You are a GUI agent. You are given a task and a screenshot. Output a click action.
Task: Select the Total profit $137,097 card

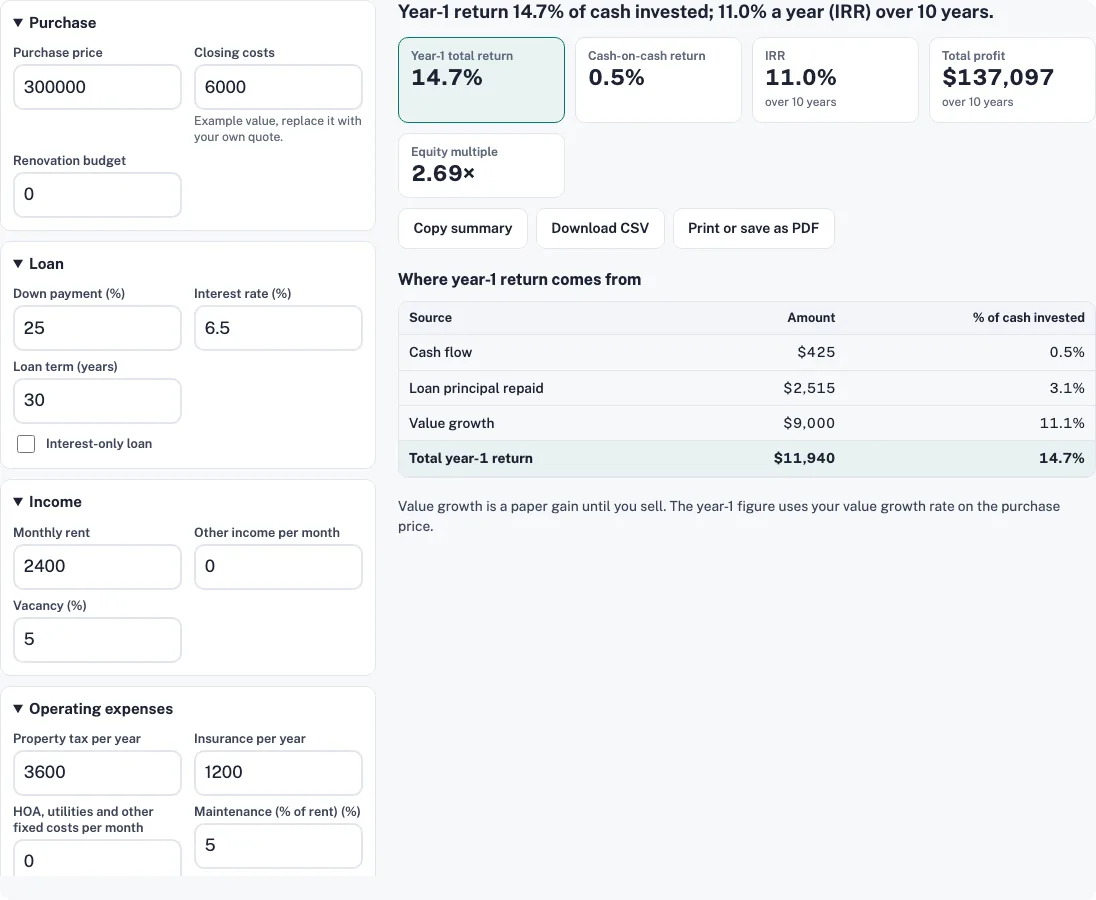(x=1011, y=80)
